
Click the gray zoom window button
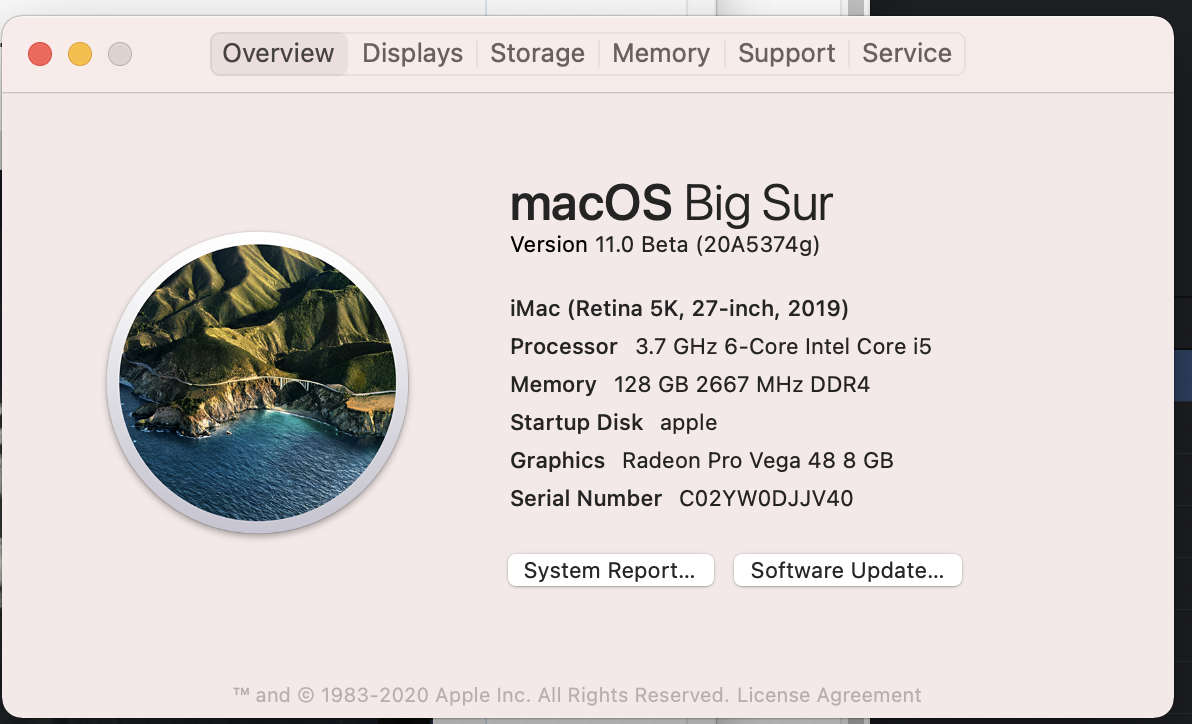pyautogui.click(x=120, y=54)
